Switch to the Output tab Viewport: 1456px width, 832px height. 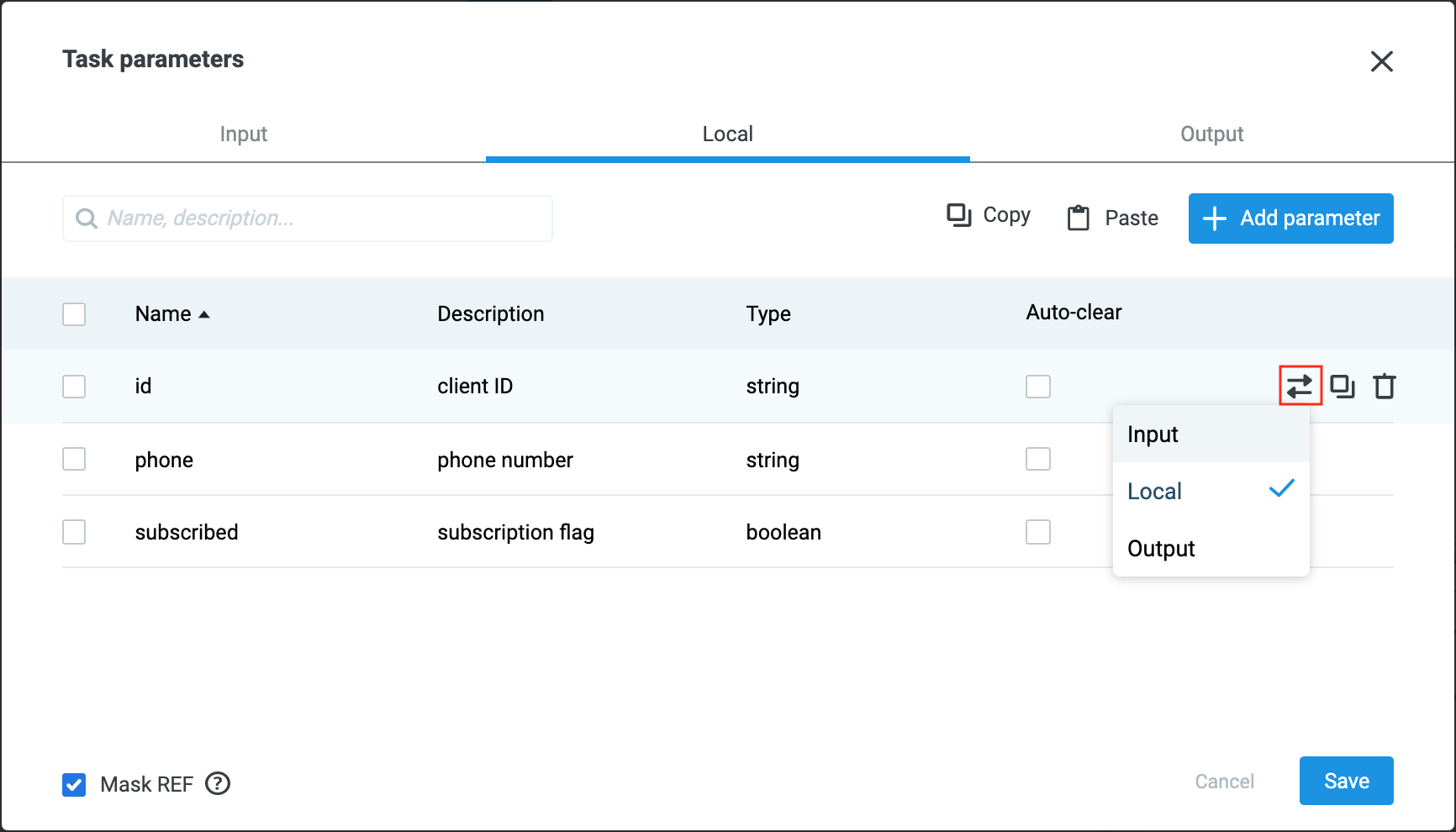pos(1212,134)
